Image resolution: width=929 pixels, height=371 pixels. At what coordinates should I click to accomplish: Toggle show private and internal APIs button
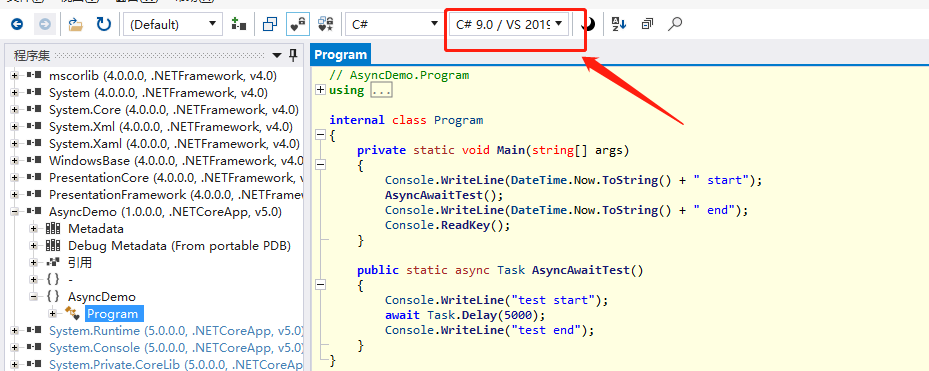pyautogui.click(x=297, y=24)
